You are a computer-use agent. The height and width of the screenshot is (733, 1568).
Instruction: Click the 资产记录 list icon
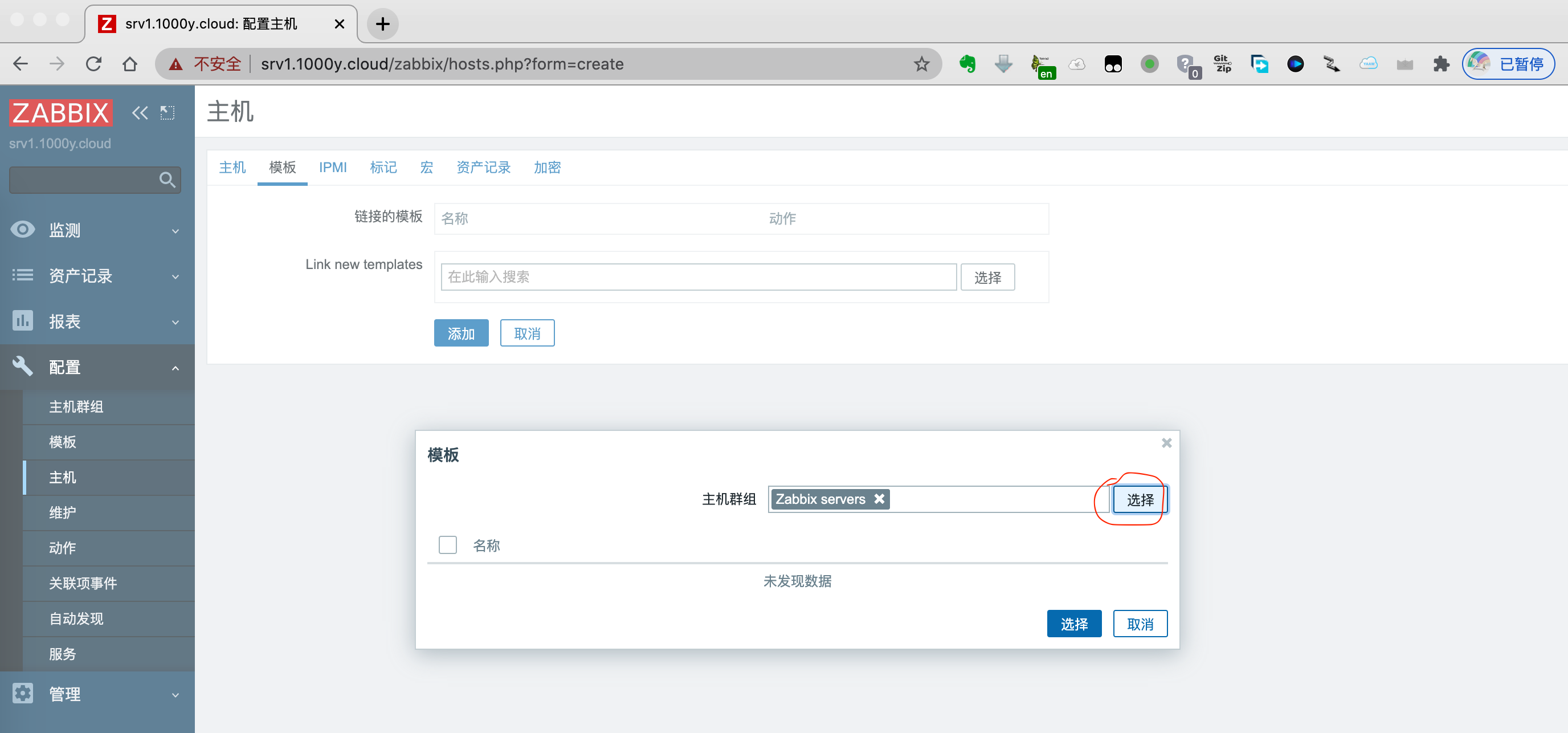click(x=23, y=275)
